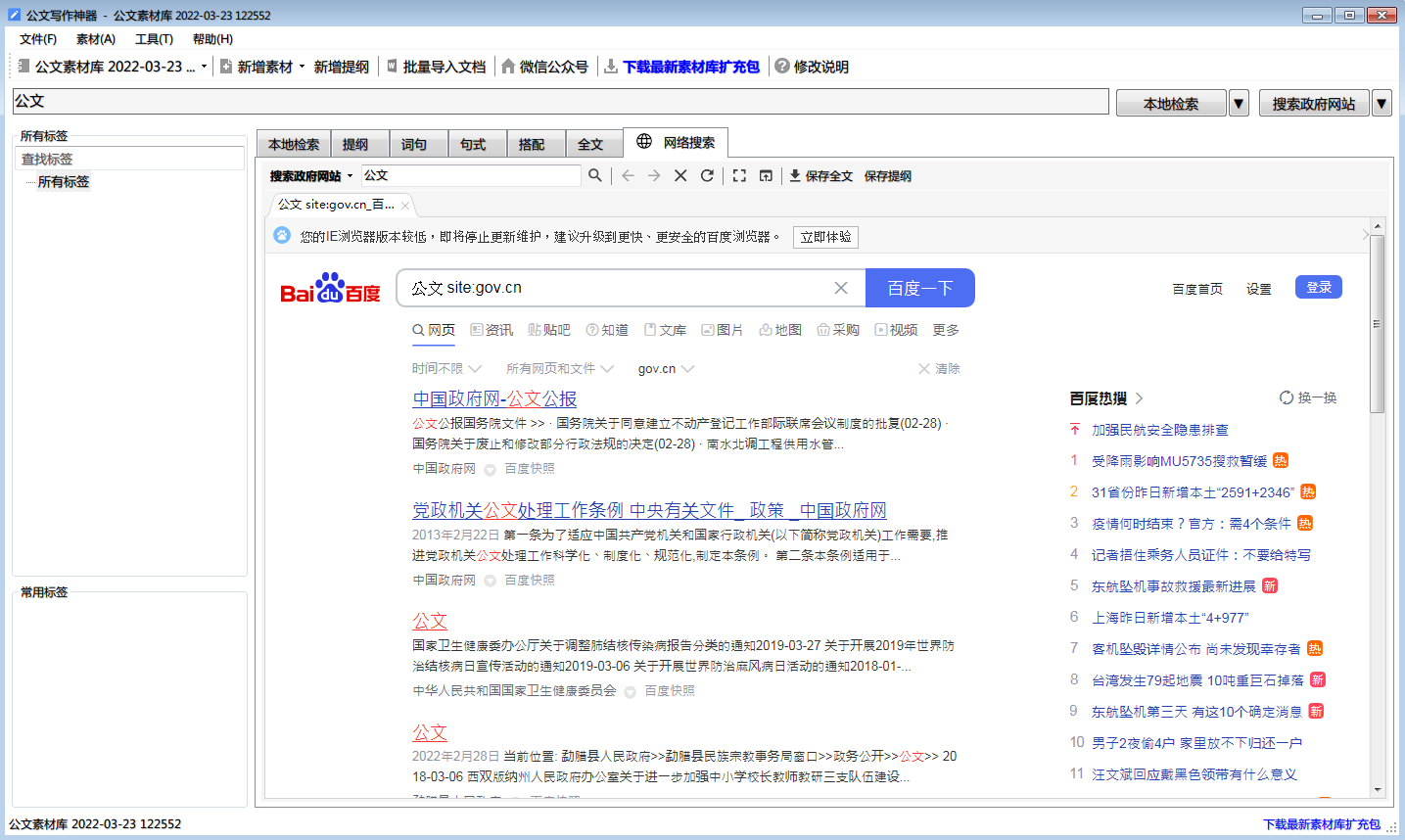
Task: Open the 中国政府网-公文公报 result link
Action: tap(494, 398)
